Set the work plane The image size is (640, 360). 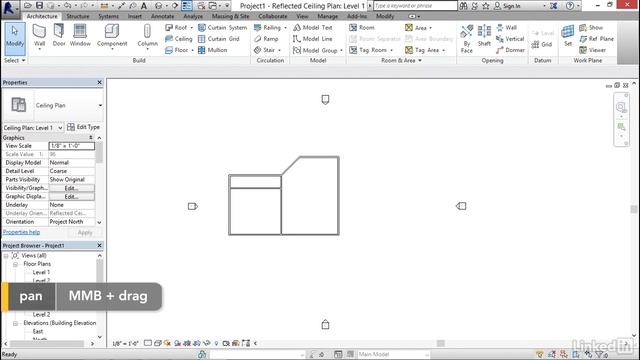click(568, 36)
